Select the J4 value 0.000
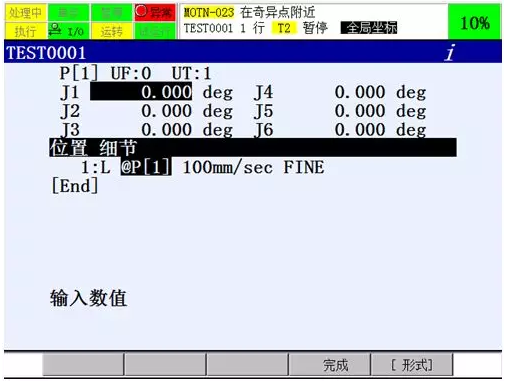Viewport: 506px width, 382px height. pos(360,92)
